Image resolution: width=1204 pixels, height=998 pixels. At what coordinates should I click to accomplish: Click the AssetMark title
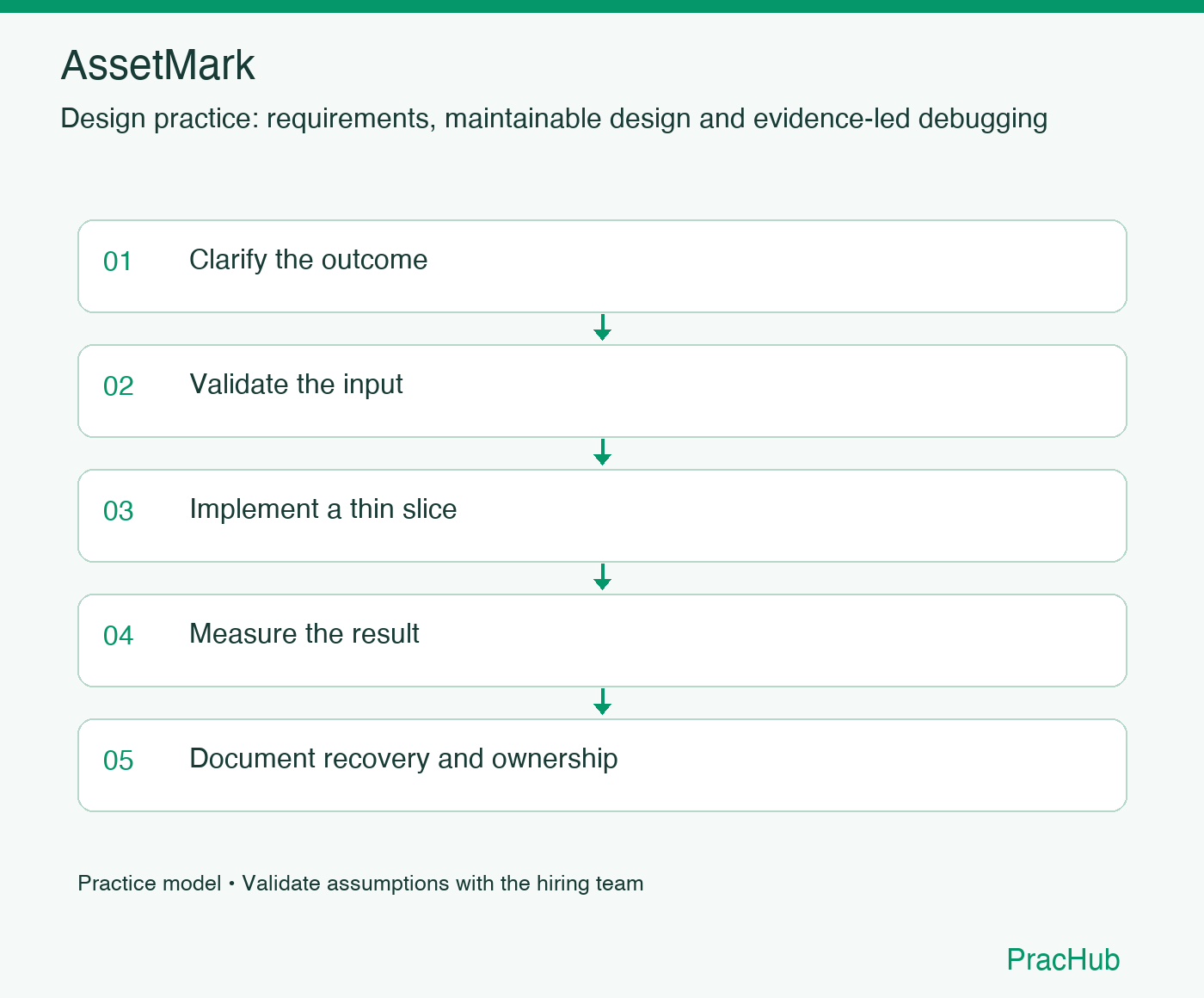tap(158, 65)
